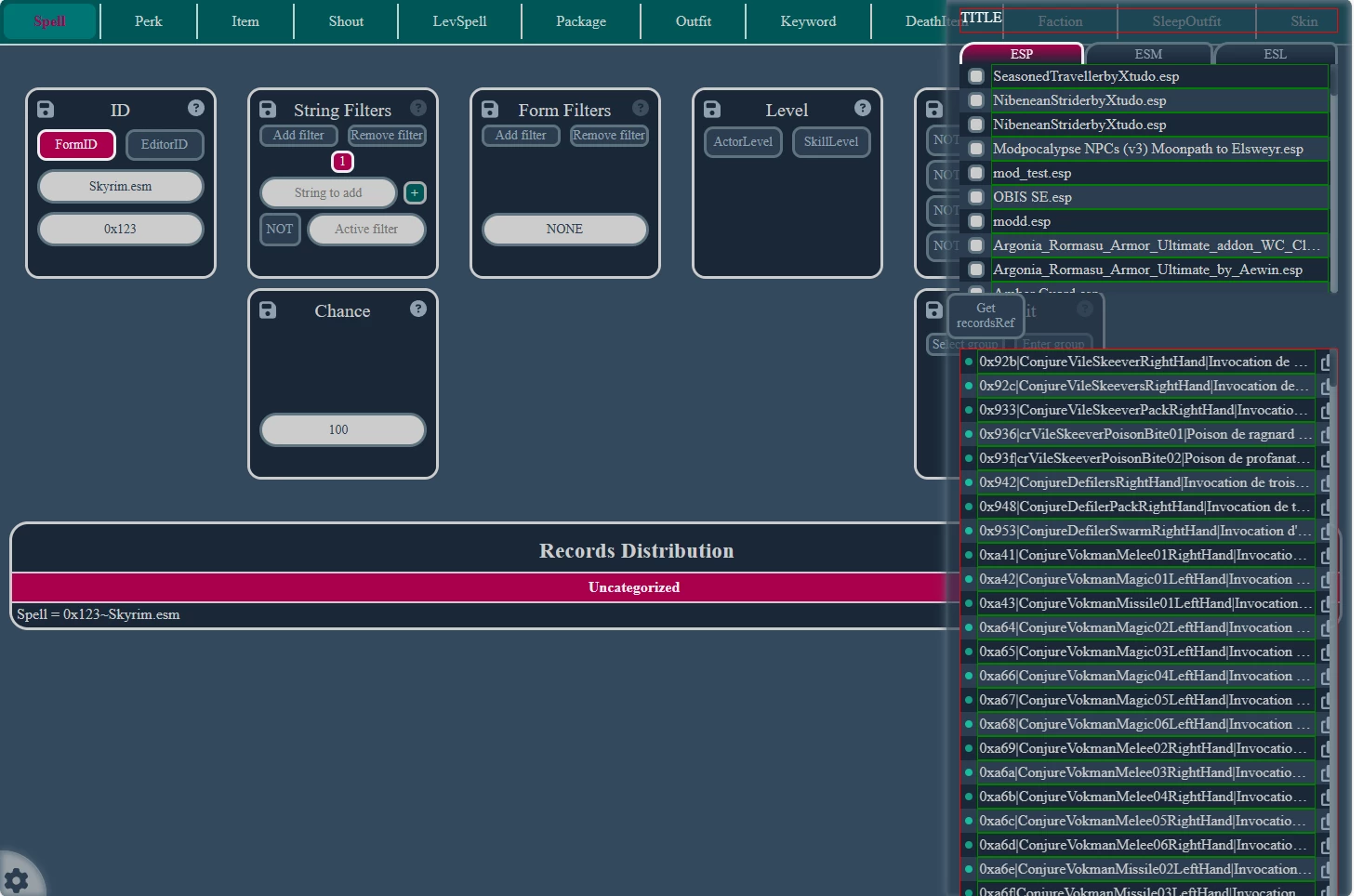Open help for the ID panel

(x=195, y=108)
